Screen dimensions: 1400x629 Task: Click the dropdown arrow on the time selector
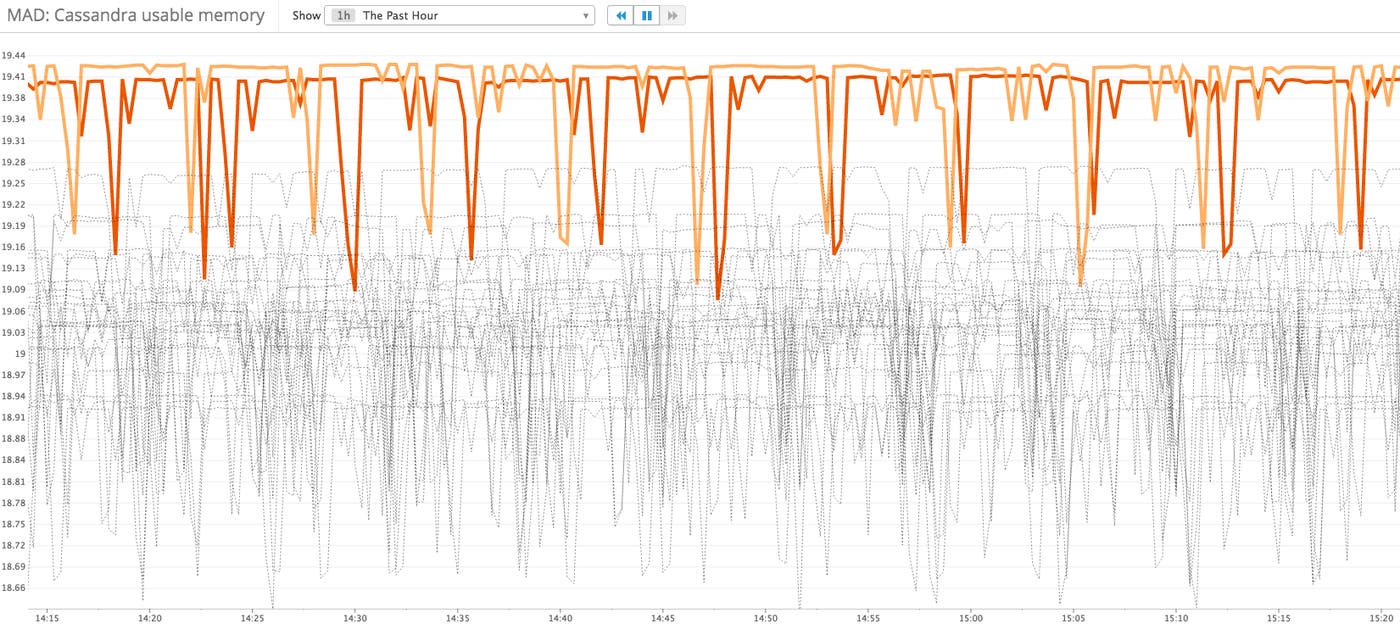(x=584, y=15)
